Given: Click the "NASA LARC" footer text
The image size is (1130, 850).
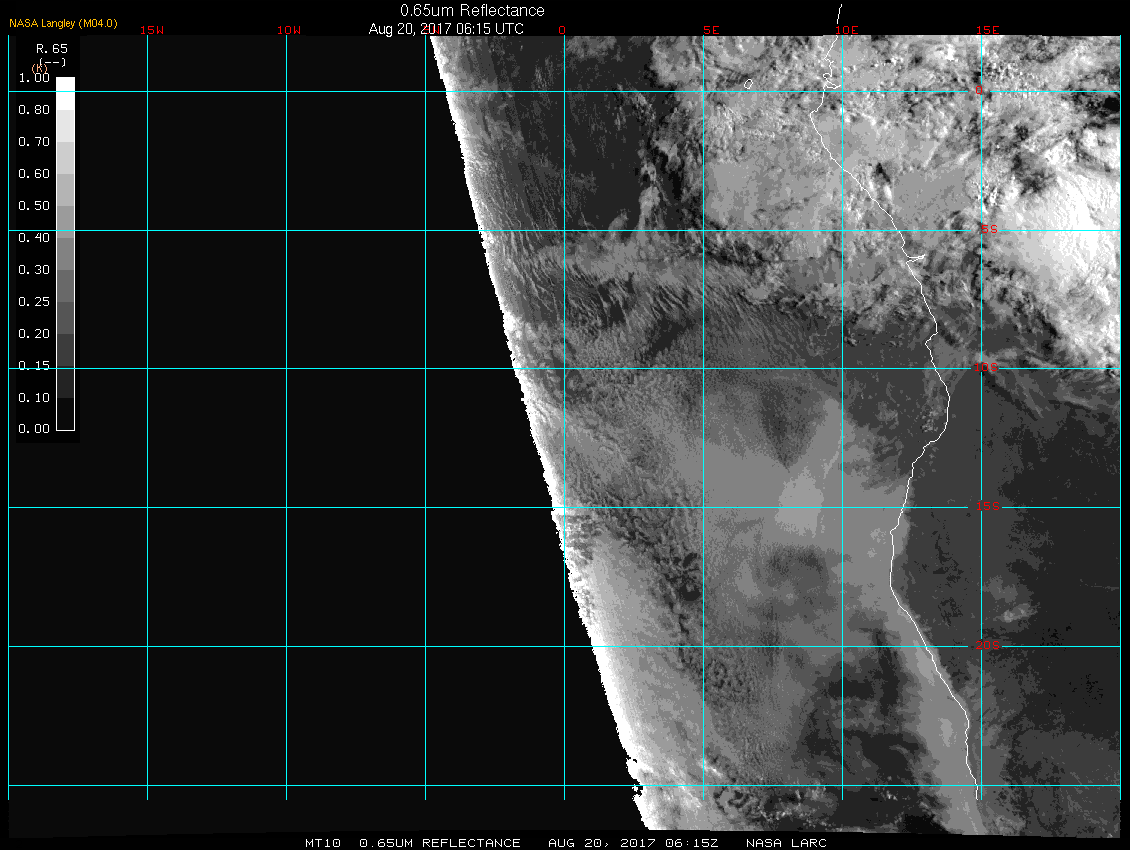Looking at the screenshot, I should pyautogui.click(x=786, y=843).
